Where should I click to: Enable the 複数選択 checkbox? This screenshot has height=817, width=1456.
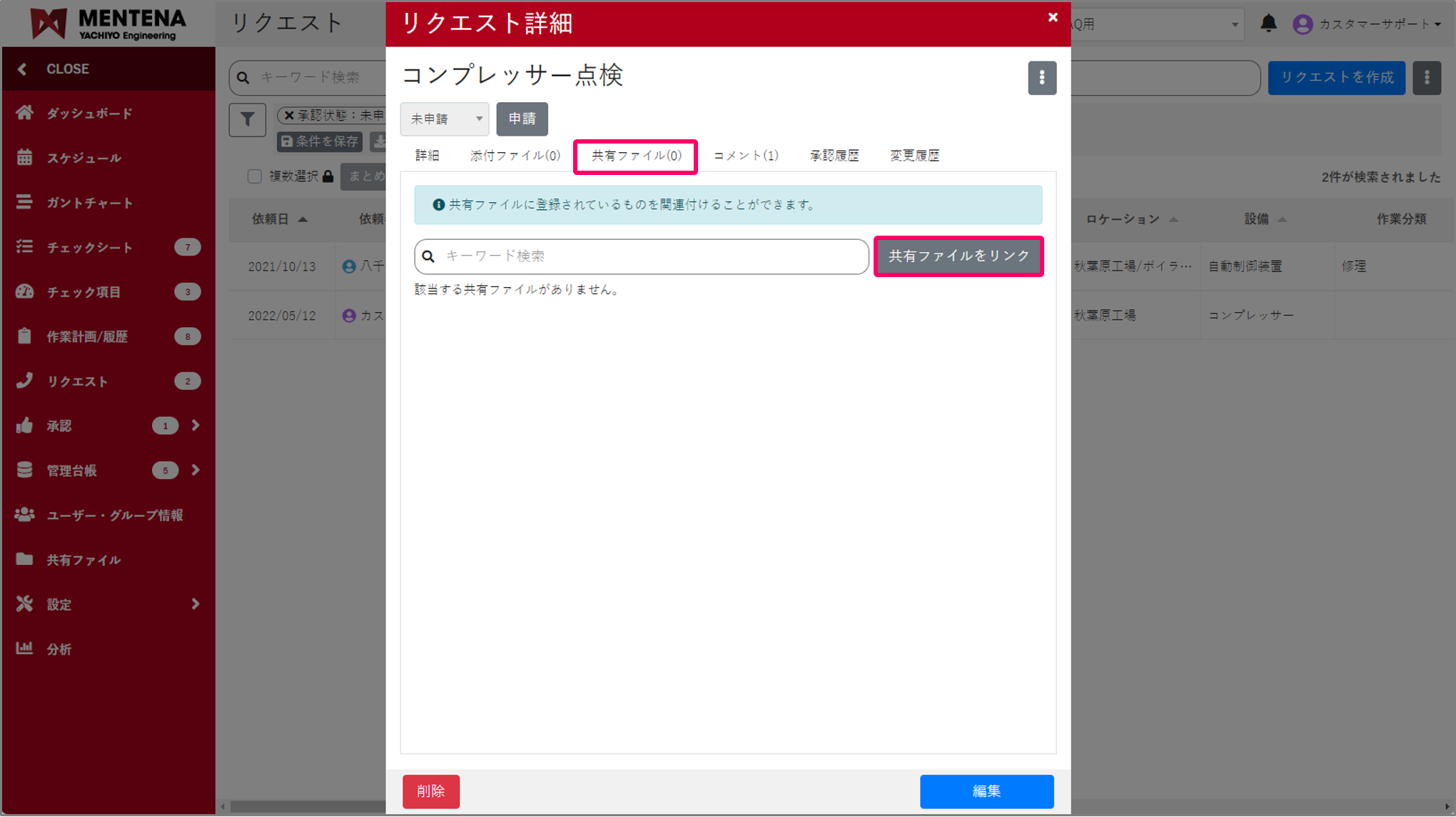point(255,176)
